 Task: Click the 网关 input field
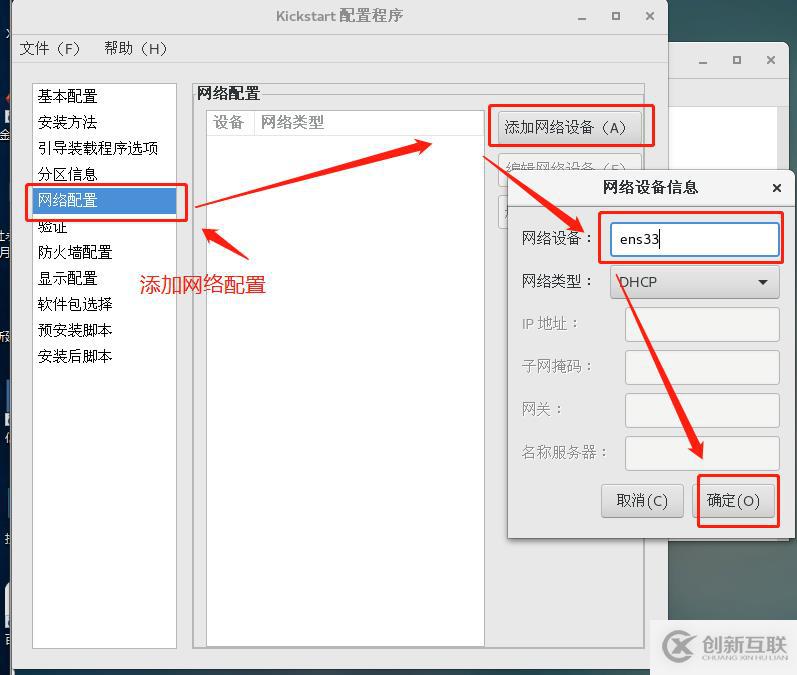pyautogui.click(x=702, y=410)
